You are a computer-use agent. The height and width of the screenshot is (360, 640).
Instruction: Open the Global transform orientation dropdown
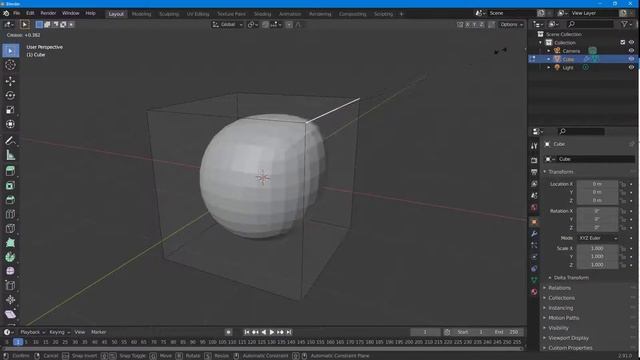click(227, 24)
